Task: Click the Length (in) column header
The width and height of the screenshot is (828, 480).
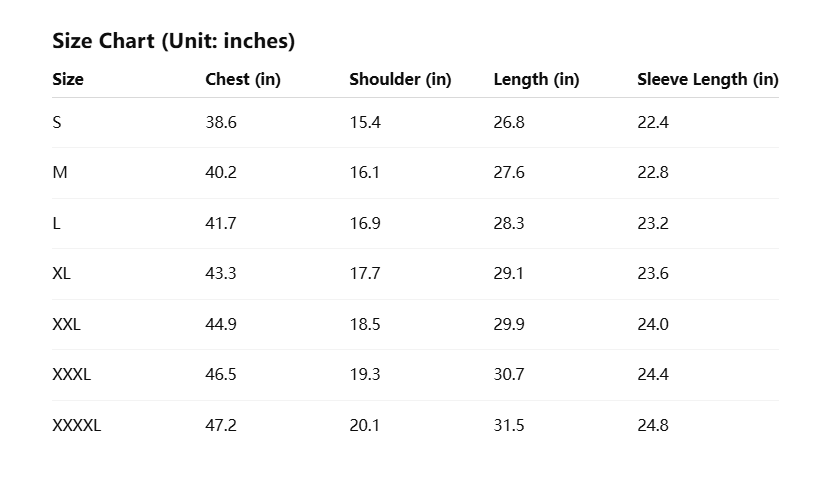Action: point(536,80)
